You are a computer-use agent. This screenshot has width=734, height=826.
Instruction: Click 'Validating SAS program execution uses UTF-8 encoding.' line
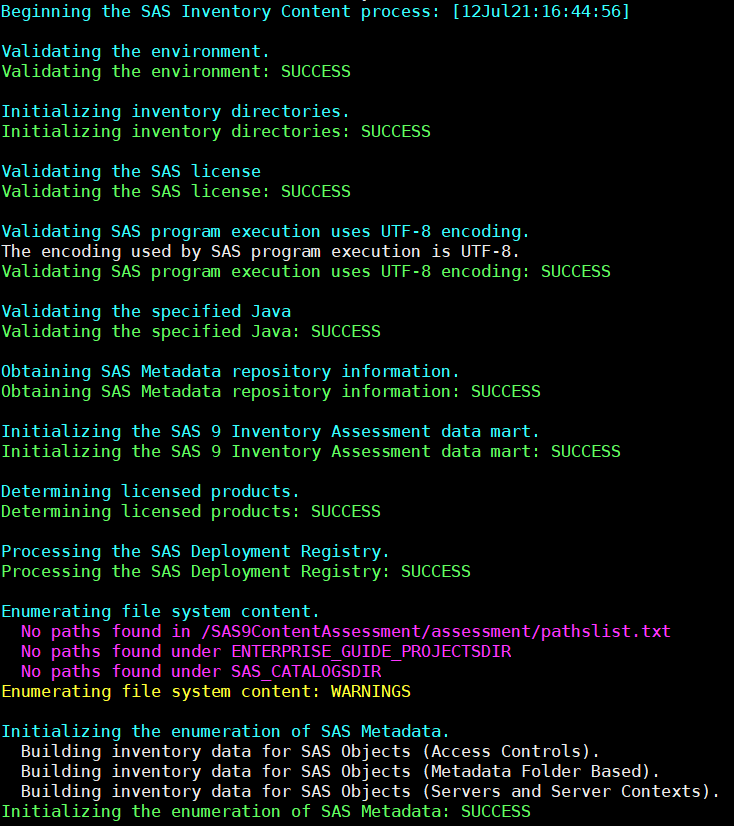coord(265,232)
